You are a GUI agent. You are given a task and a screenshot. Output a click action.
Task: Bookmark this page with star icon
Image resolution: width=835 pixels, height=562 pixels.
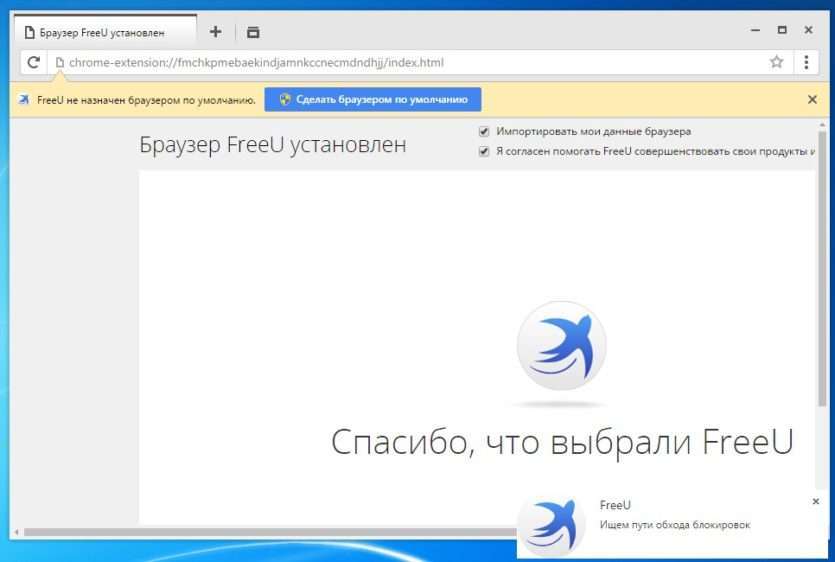click(776, 62)
